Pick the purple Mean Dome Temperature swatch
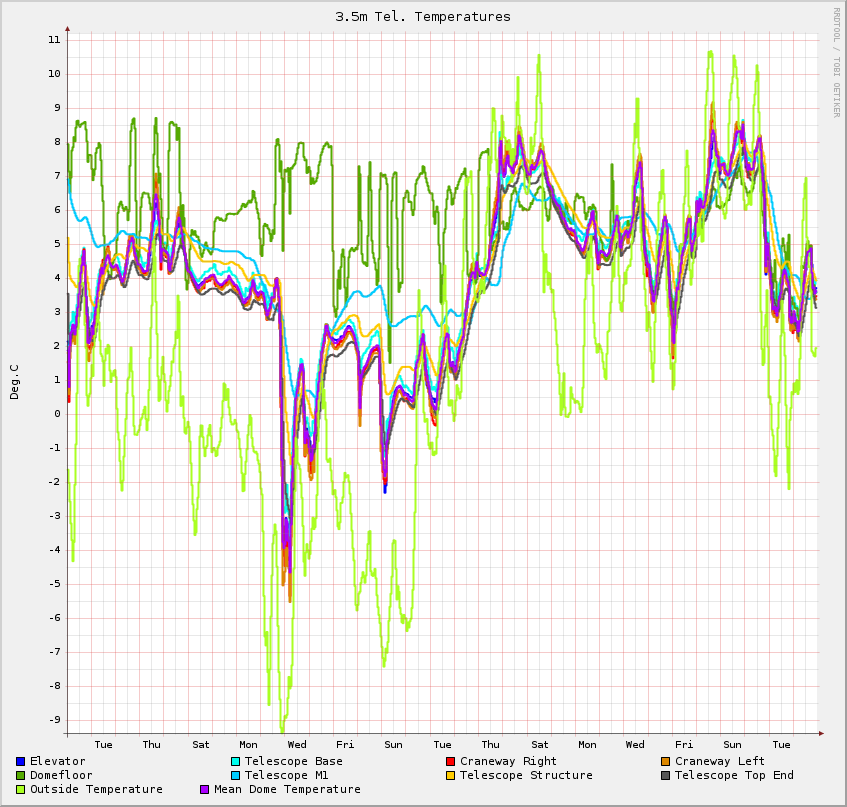The height and width of the screenshot is (807, 847). [x=205, y=790]
